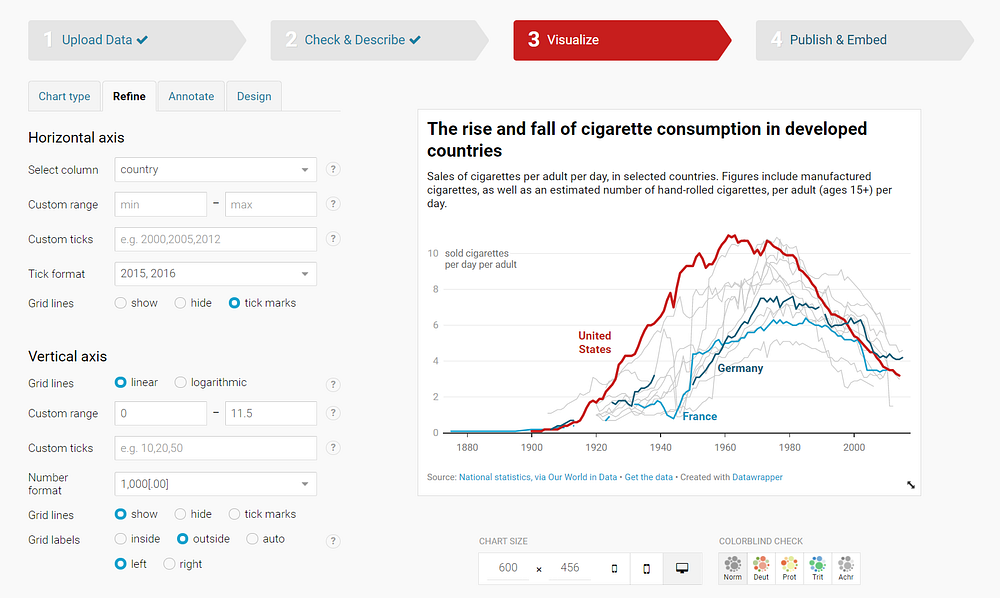Screen dimensions: 1000x598
Task: Run the Achromatopsia colorblind check
Action: [845, 567]
